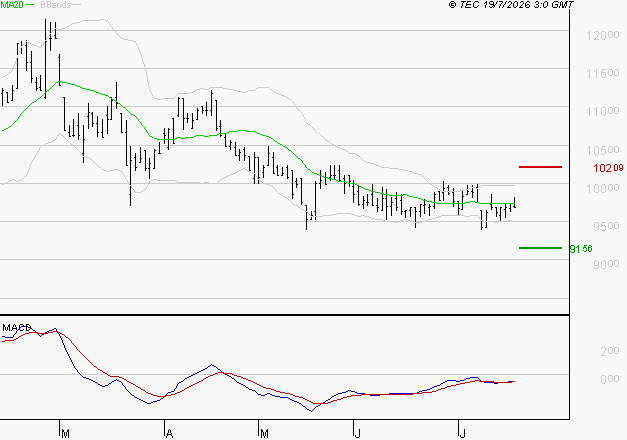Click the 10000 price axis label
This screenshot has width=627, height=440.
(603, 188)
